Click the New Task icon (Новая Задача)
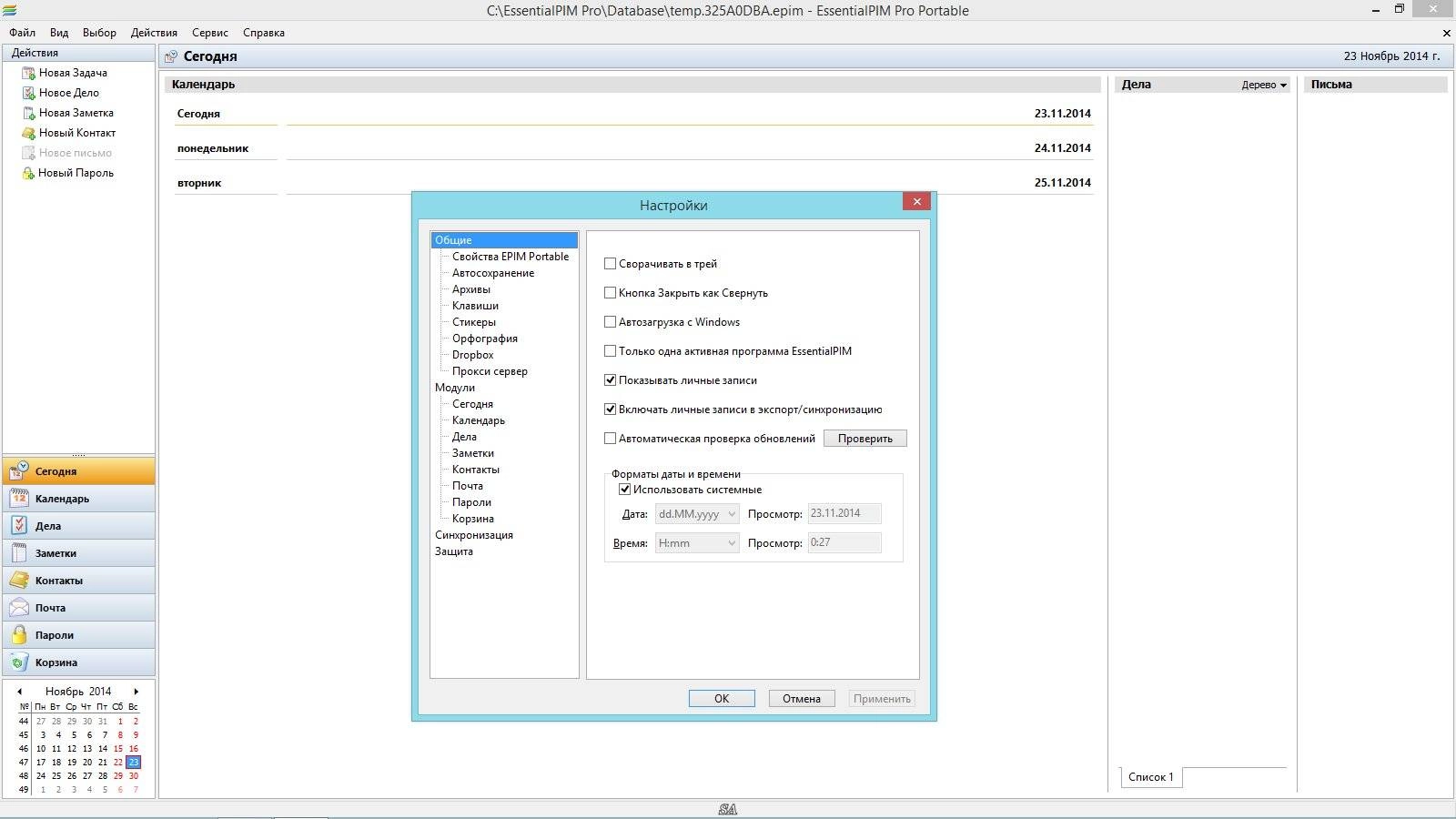The height and width of the screenshot is (819, 1456). coord(28,73)
